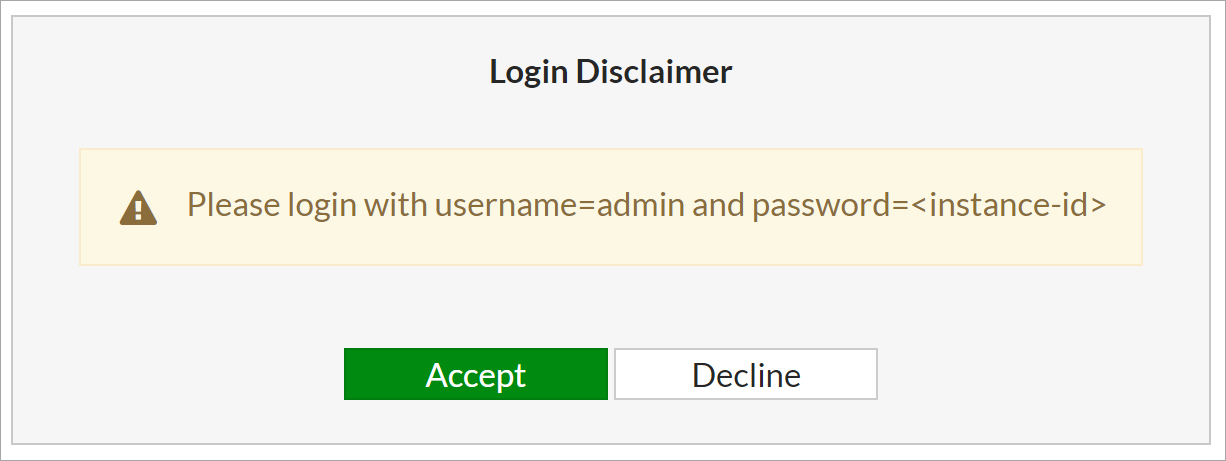Click "username=admin" in the warning text
This screenshot has height=461, width=1226.
pyautogui.click(x=560, y=205)
